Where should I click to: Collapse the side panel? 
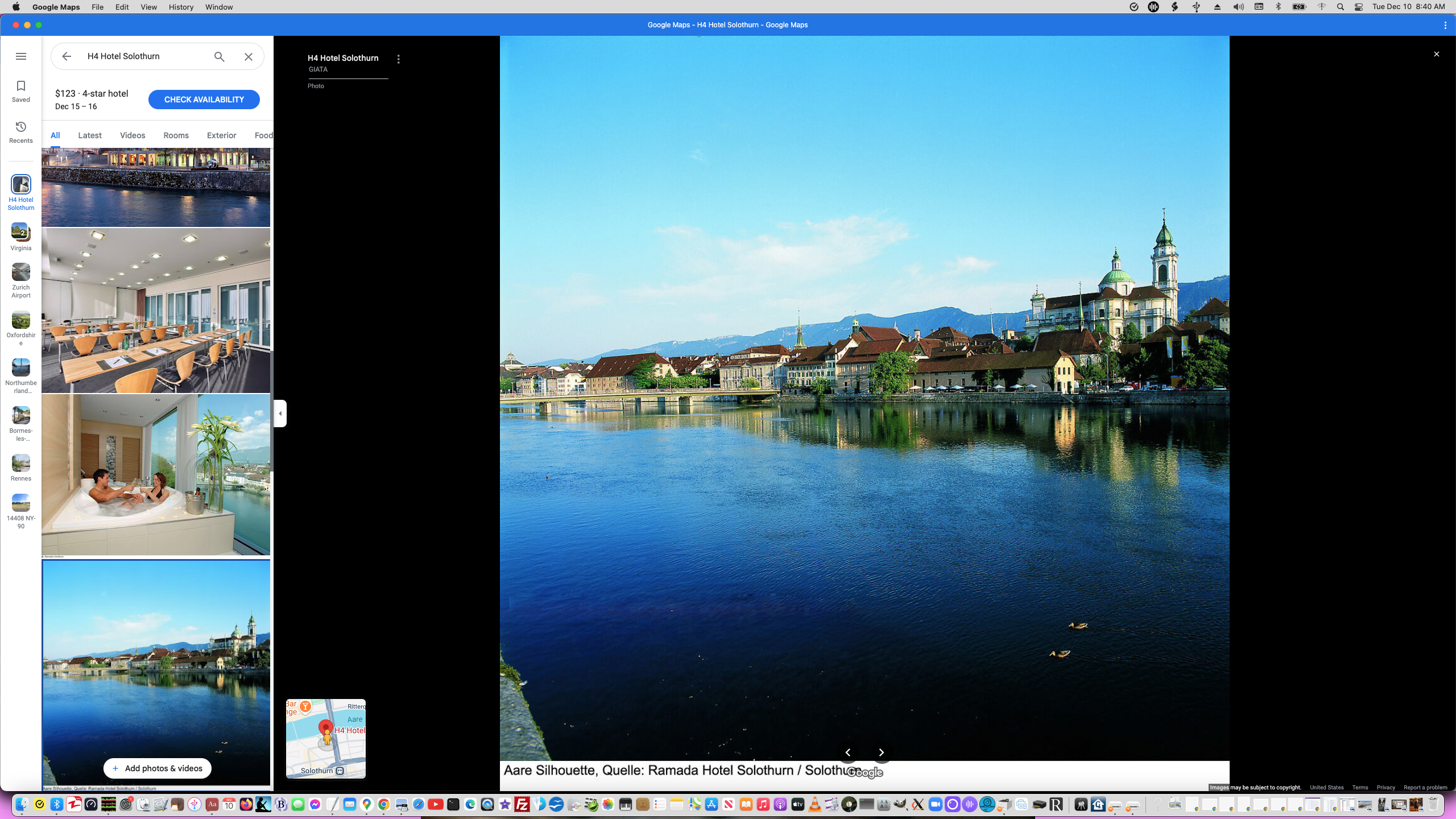coord(280,413)
